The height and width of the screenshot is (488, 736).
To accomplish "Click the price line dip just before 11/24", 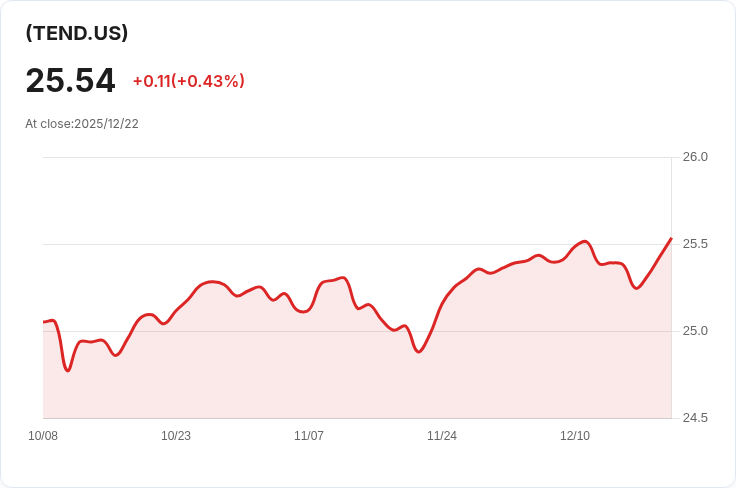I will tap(419, 352).
